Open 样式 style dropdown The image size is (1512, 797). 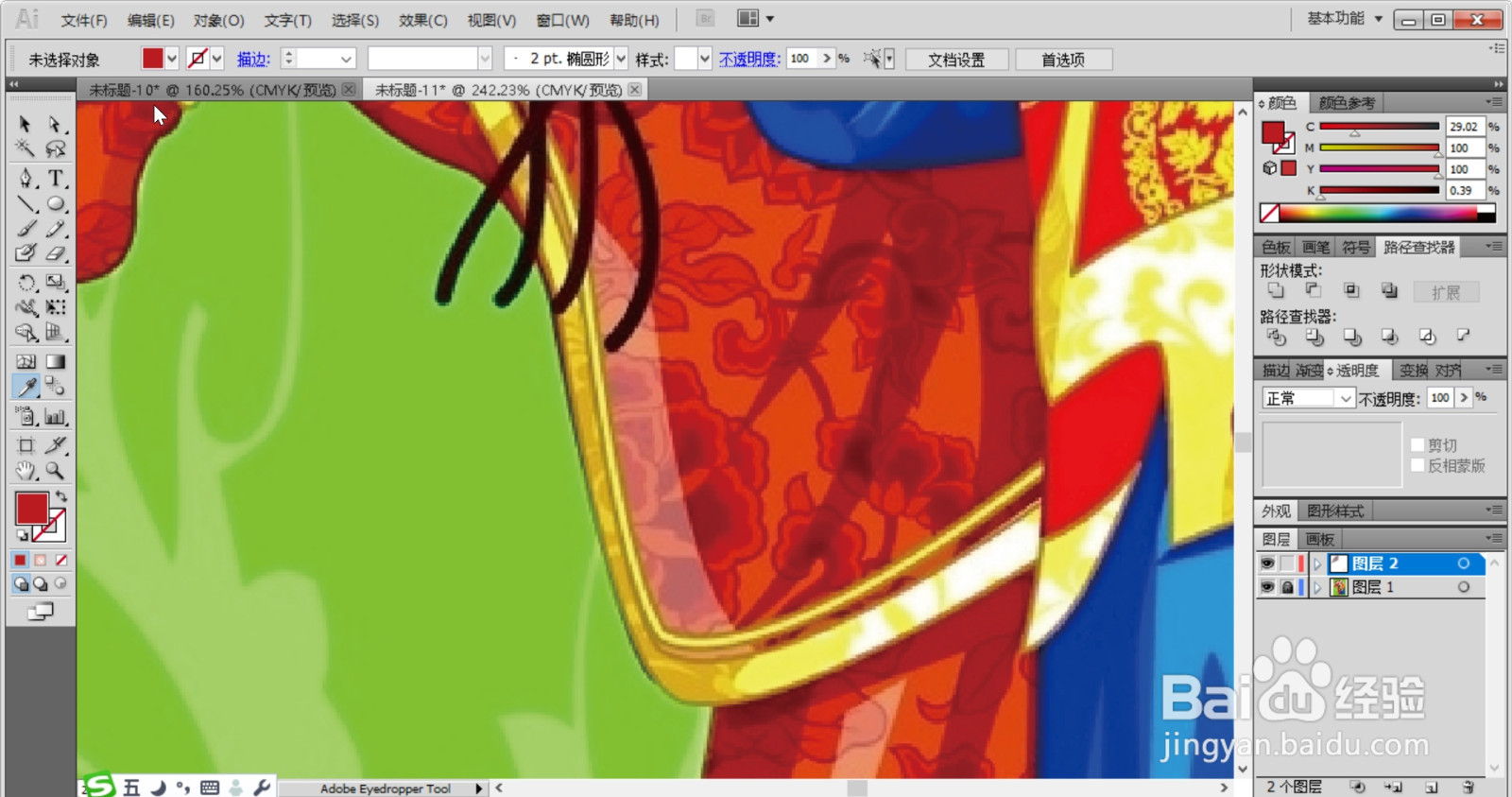click(704, 59)
